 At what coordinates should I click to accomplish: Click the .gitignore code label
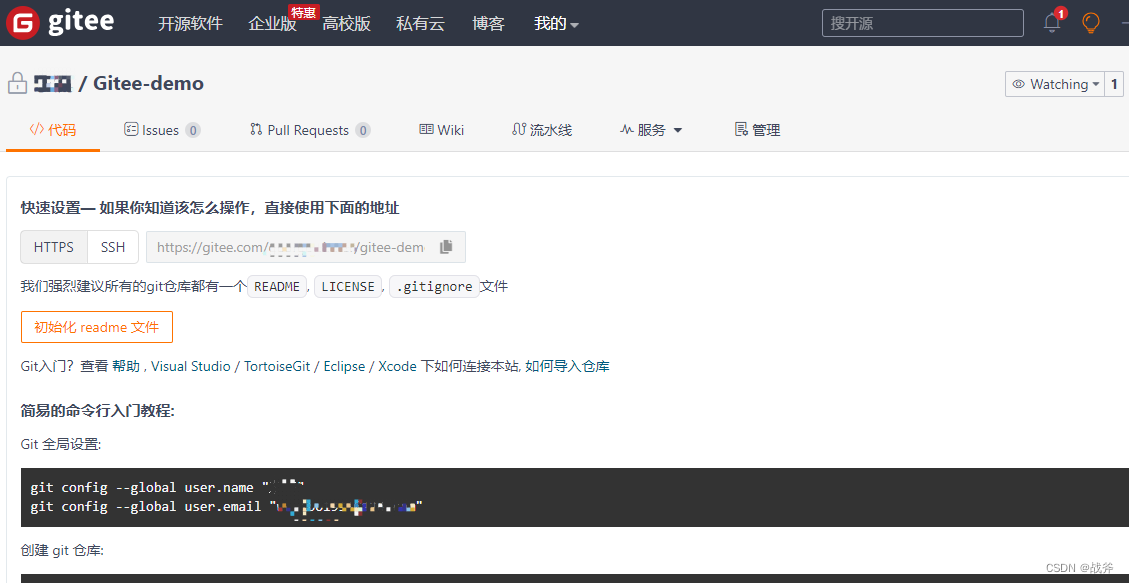click(434, 286)
